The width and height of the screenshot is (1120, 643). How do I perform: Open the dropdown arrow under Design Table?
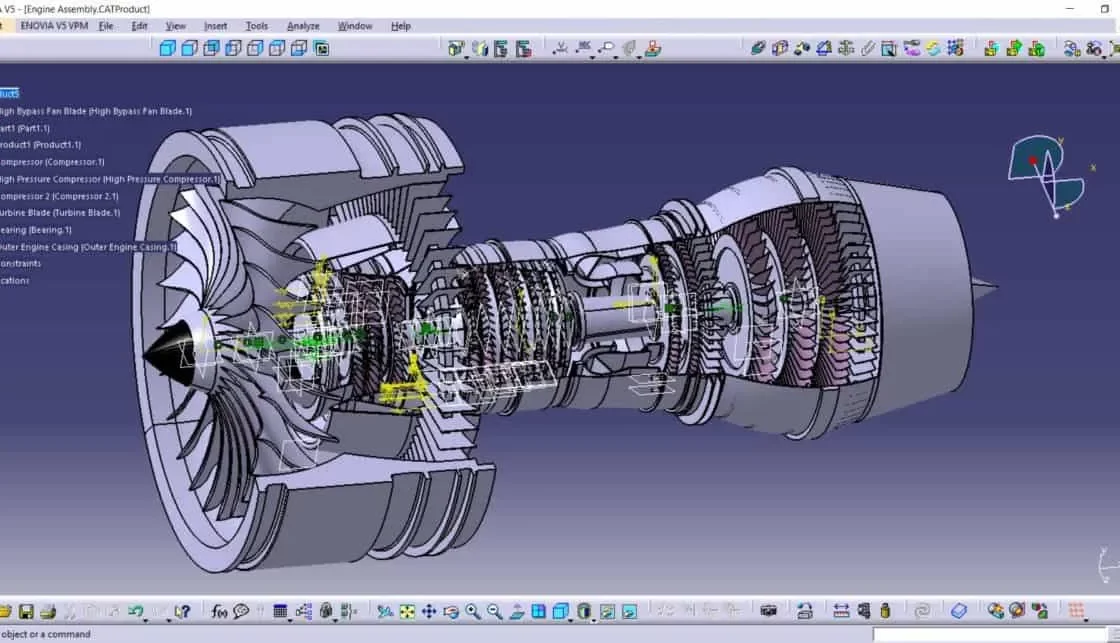point(289,619)
